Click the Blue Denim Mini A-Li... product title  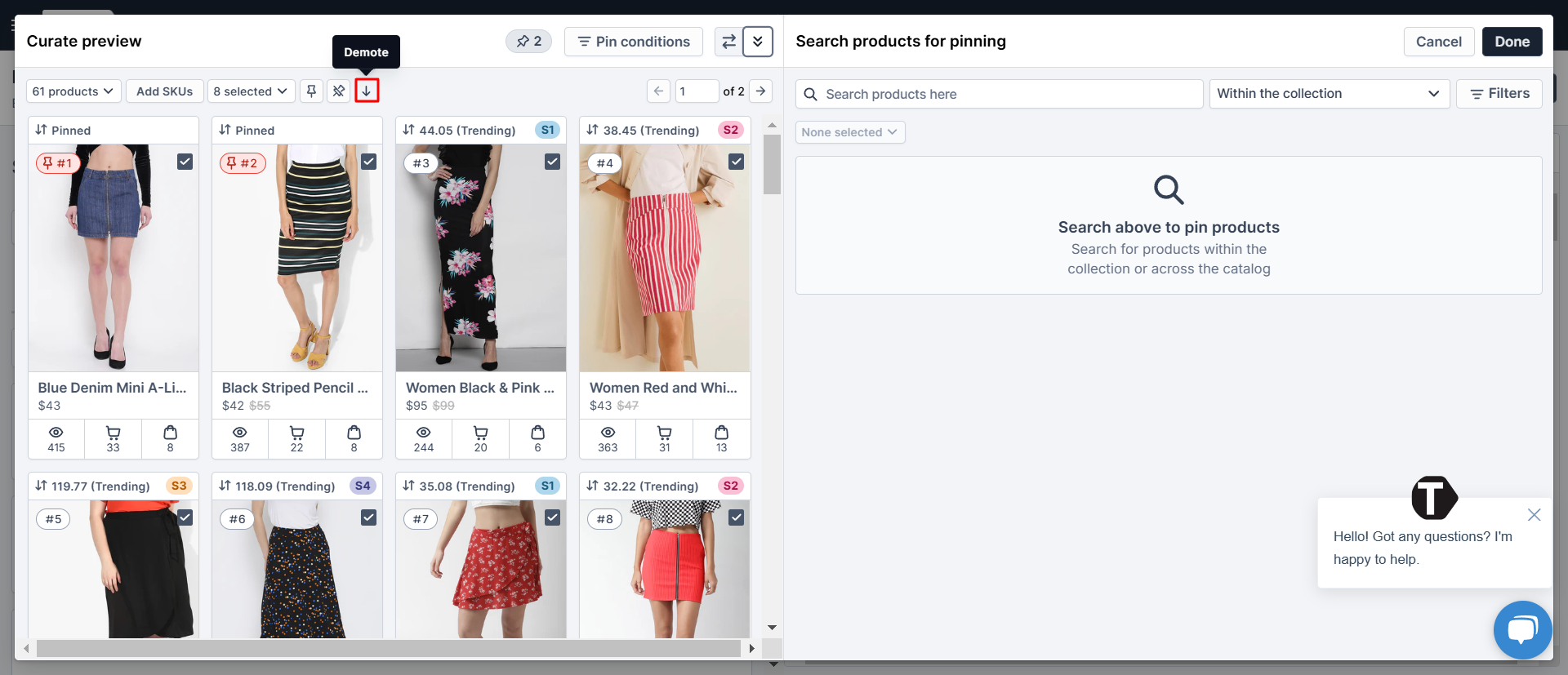pyautogui.click(x=113, y=388)
